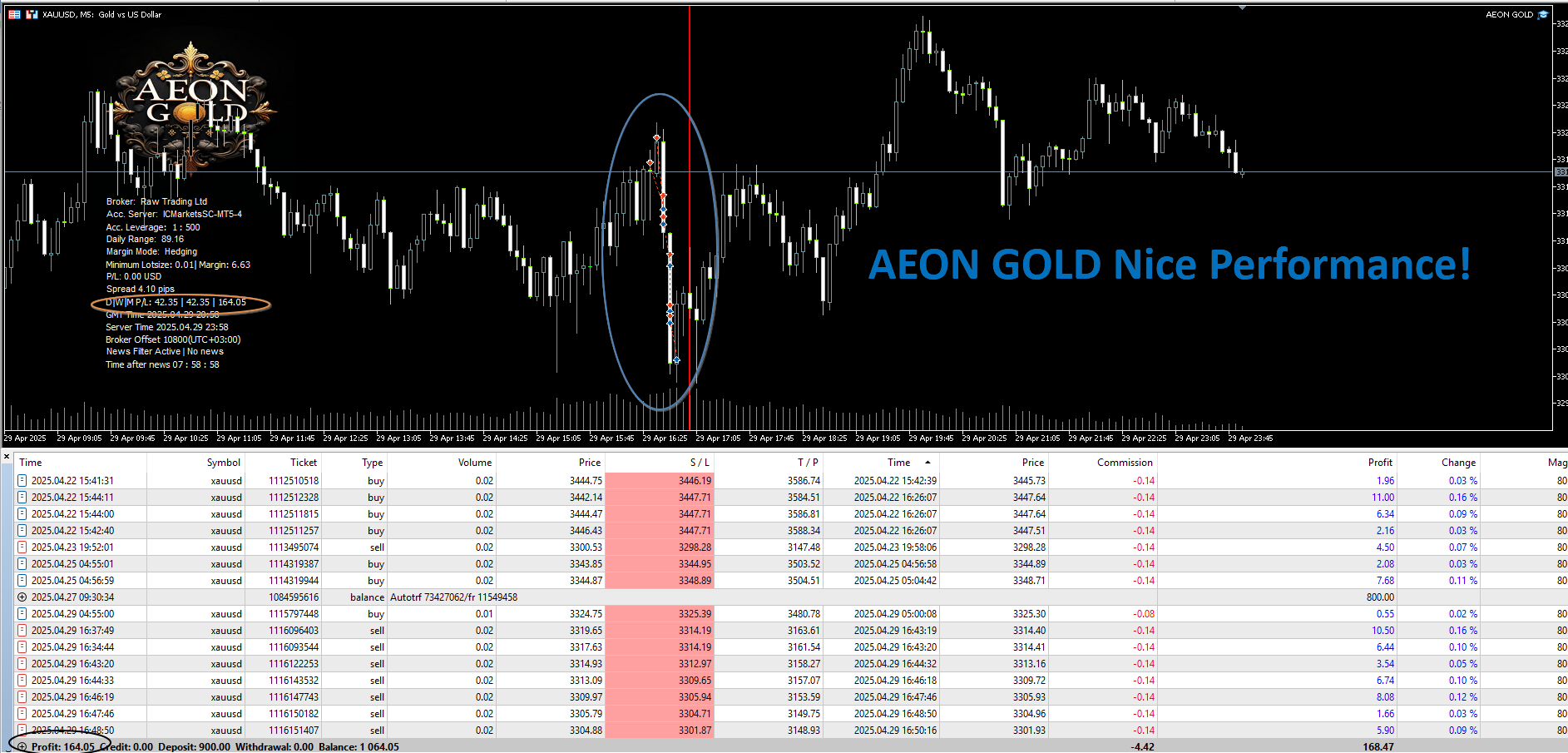This screenshot has height=753, width=1568.
Task: Click profit value 8.08
Action: pos(1385,697)
